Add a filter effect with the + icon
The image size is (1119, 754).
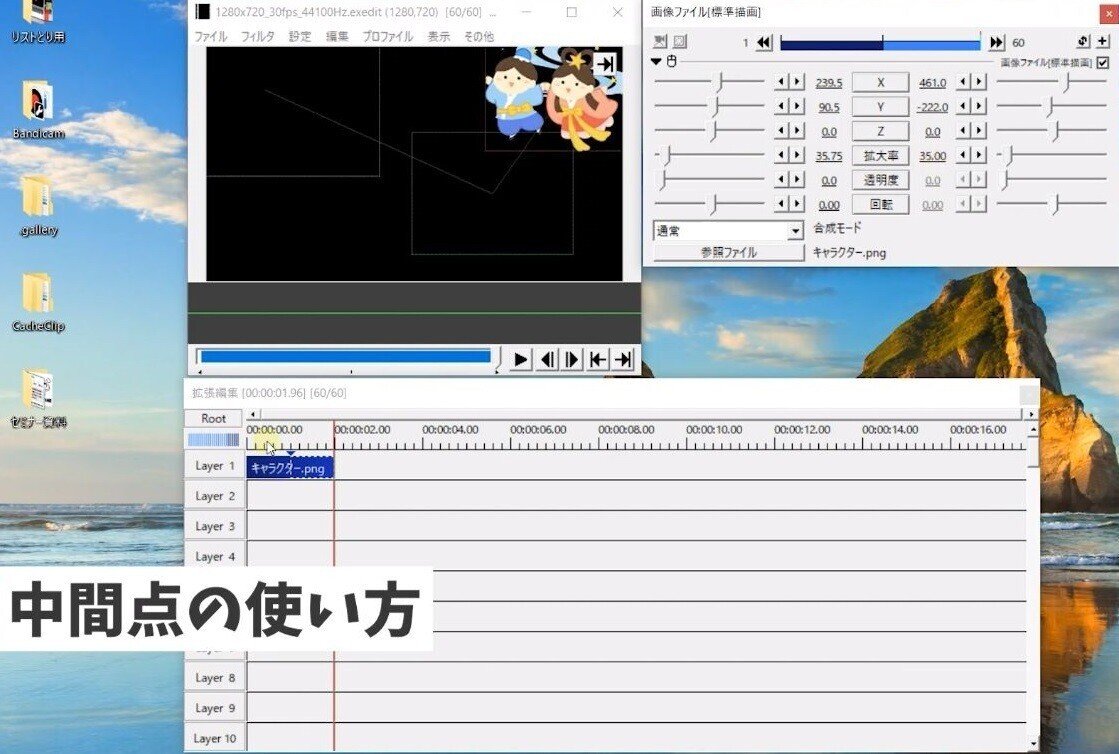[x=1103, y=42]
